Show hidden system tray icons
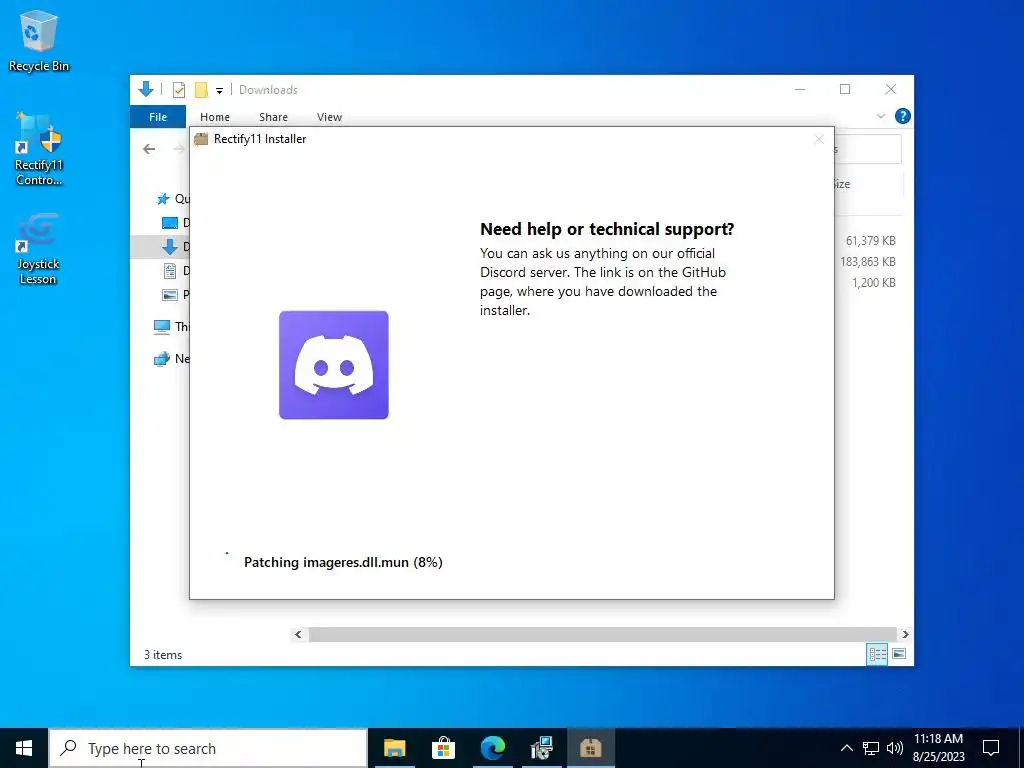This screenshot has width=1024, height=768. coord(846,748)
